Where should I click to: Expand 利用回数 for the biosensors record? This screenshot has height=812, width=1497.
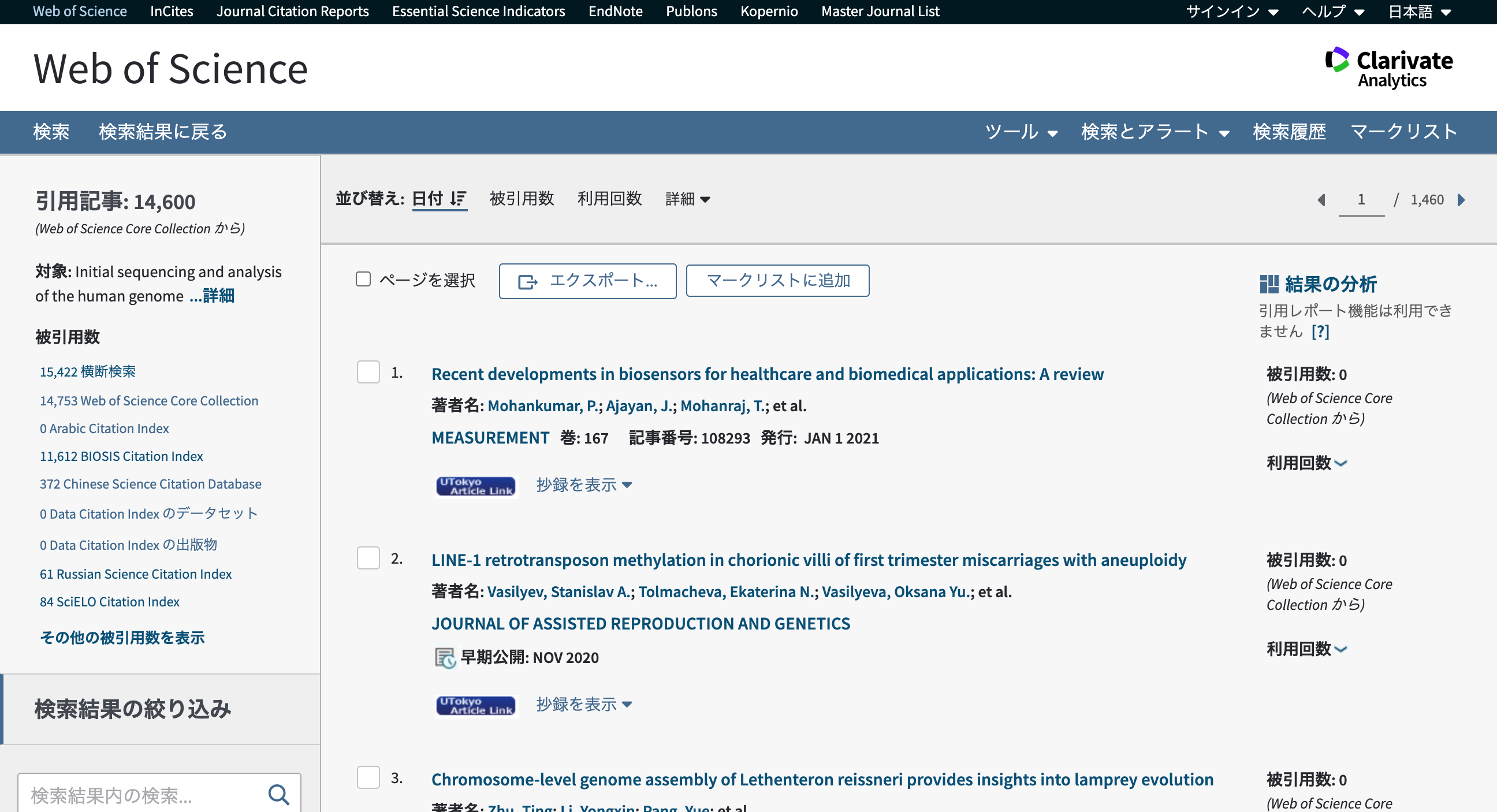pos(1305,463)
